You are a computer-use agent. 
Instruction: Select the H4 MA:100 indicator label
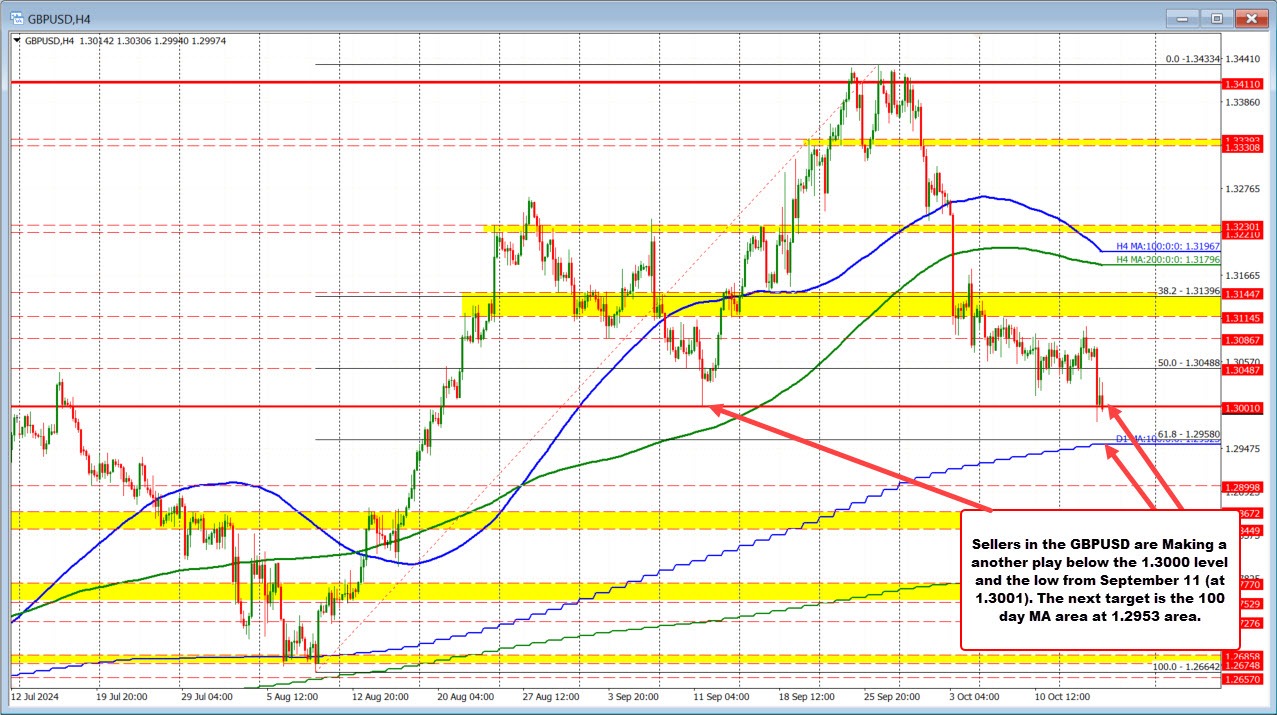(1167, 245)
